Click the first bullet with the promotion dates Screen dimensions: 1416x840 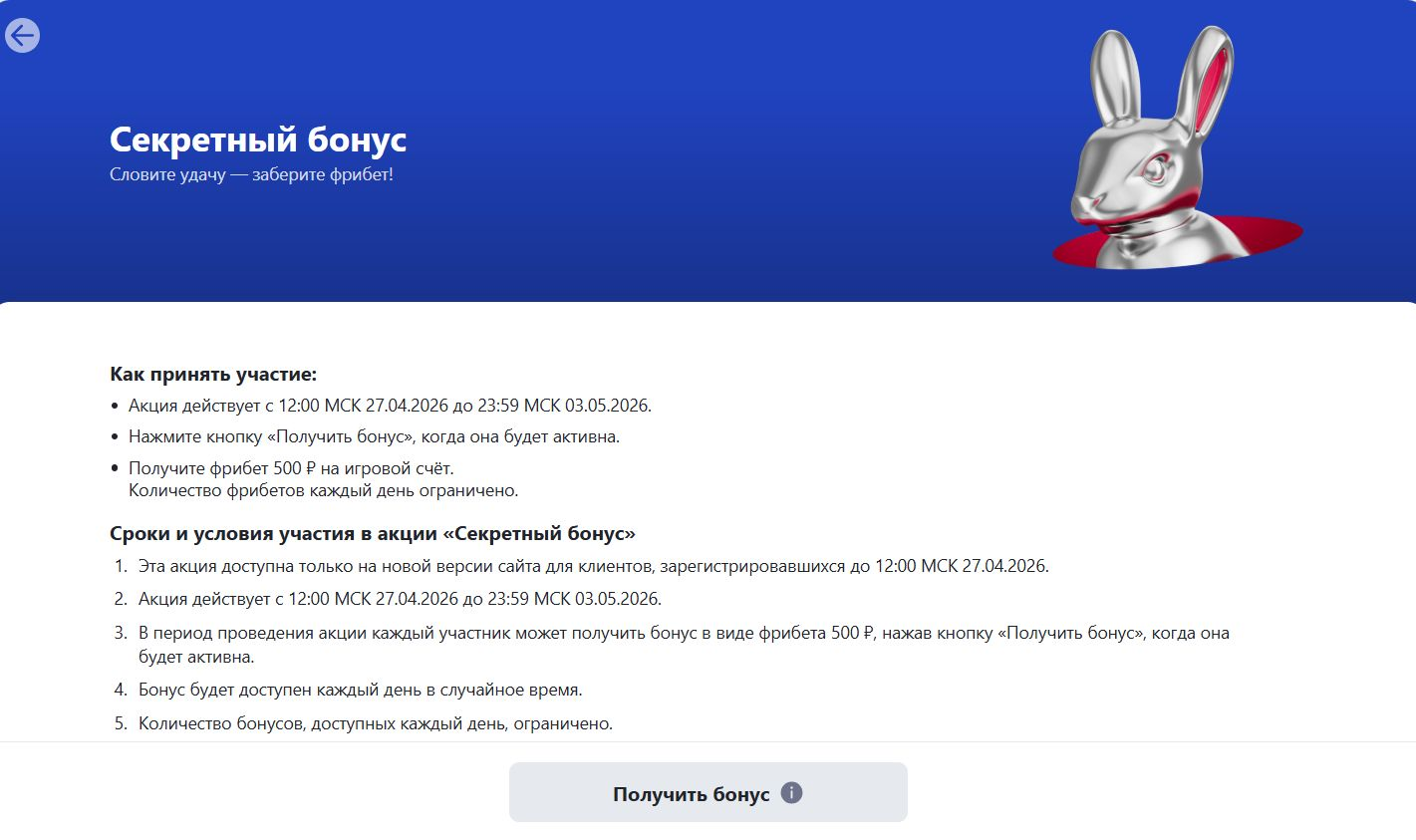[390, 406]
